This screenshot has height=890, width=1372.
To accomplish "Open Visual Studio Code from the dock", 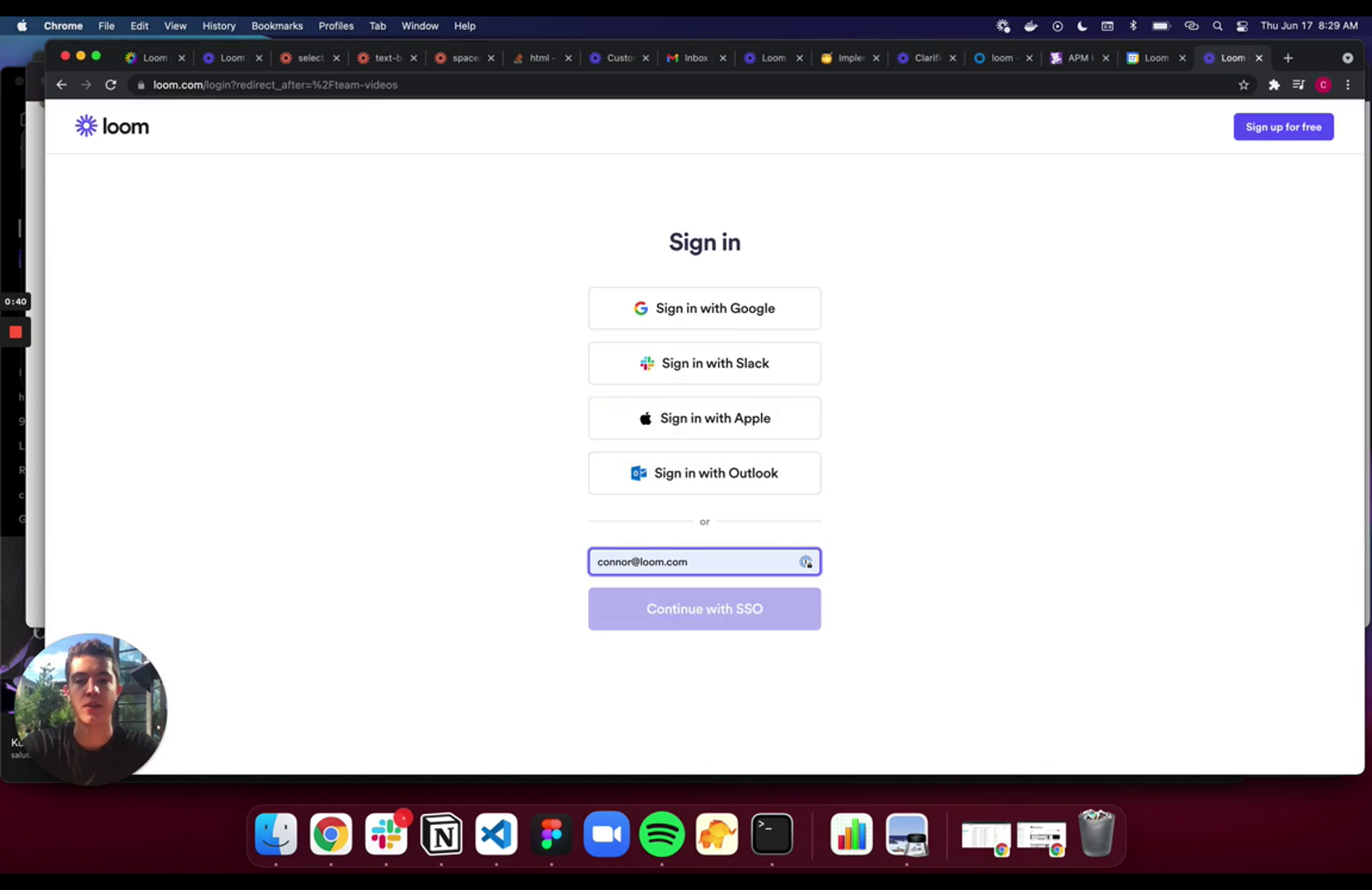I will (496, 834).
